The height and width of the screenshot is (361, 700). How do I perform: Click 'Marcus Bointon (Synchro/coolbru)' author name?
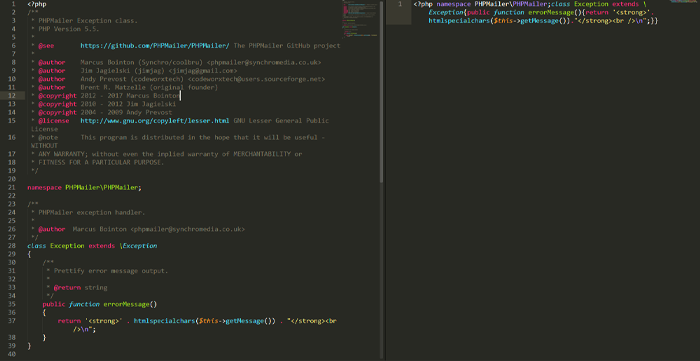(142, 62)
